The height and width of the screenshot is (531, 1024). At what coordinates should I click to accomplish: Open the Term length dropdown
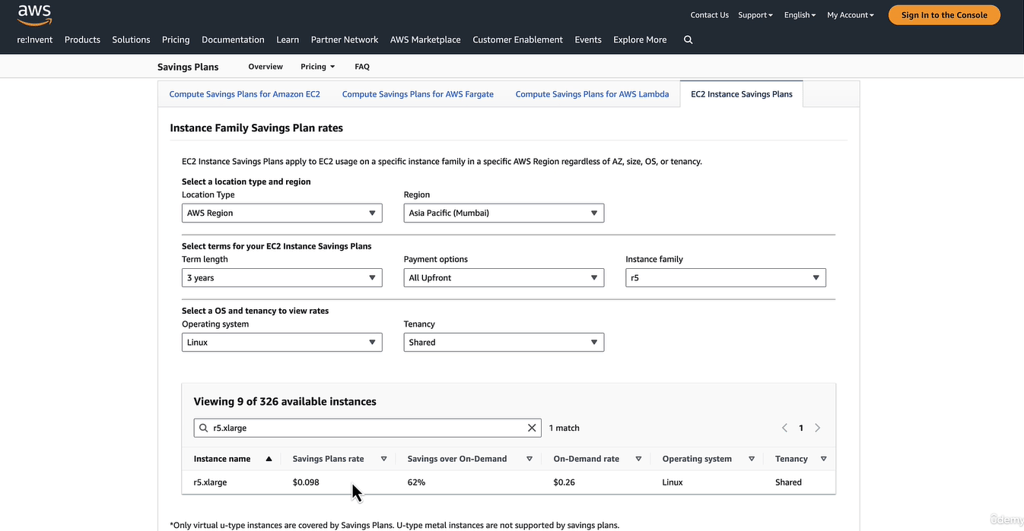pos(282,278)
